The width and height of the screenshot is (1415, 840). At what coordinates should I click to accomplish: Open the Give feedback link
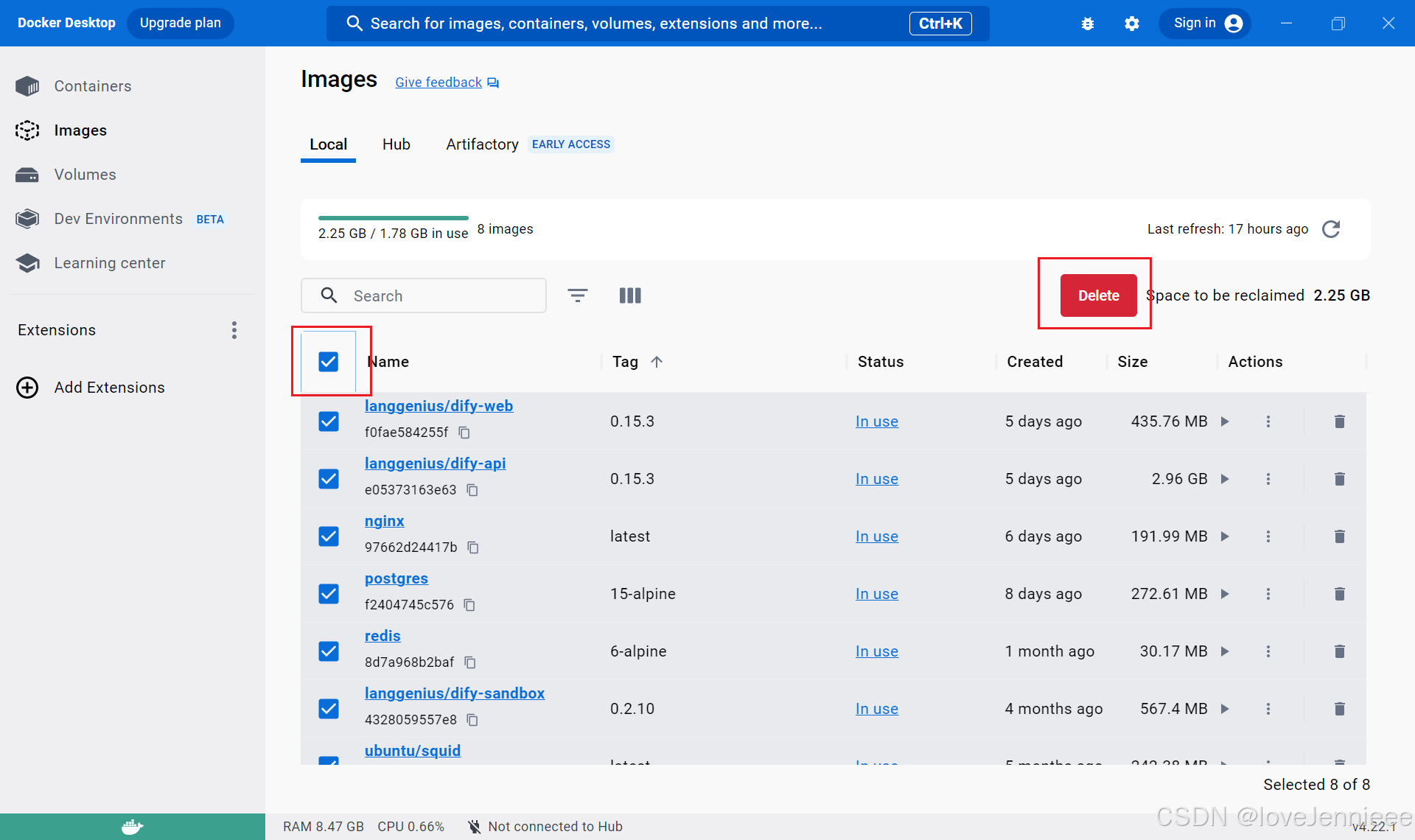[x=439, y=83]
